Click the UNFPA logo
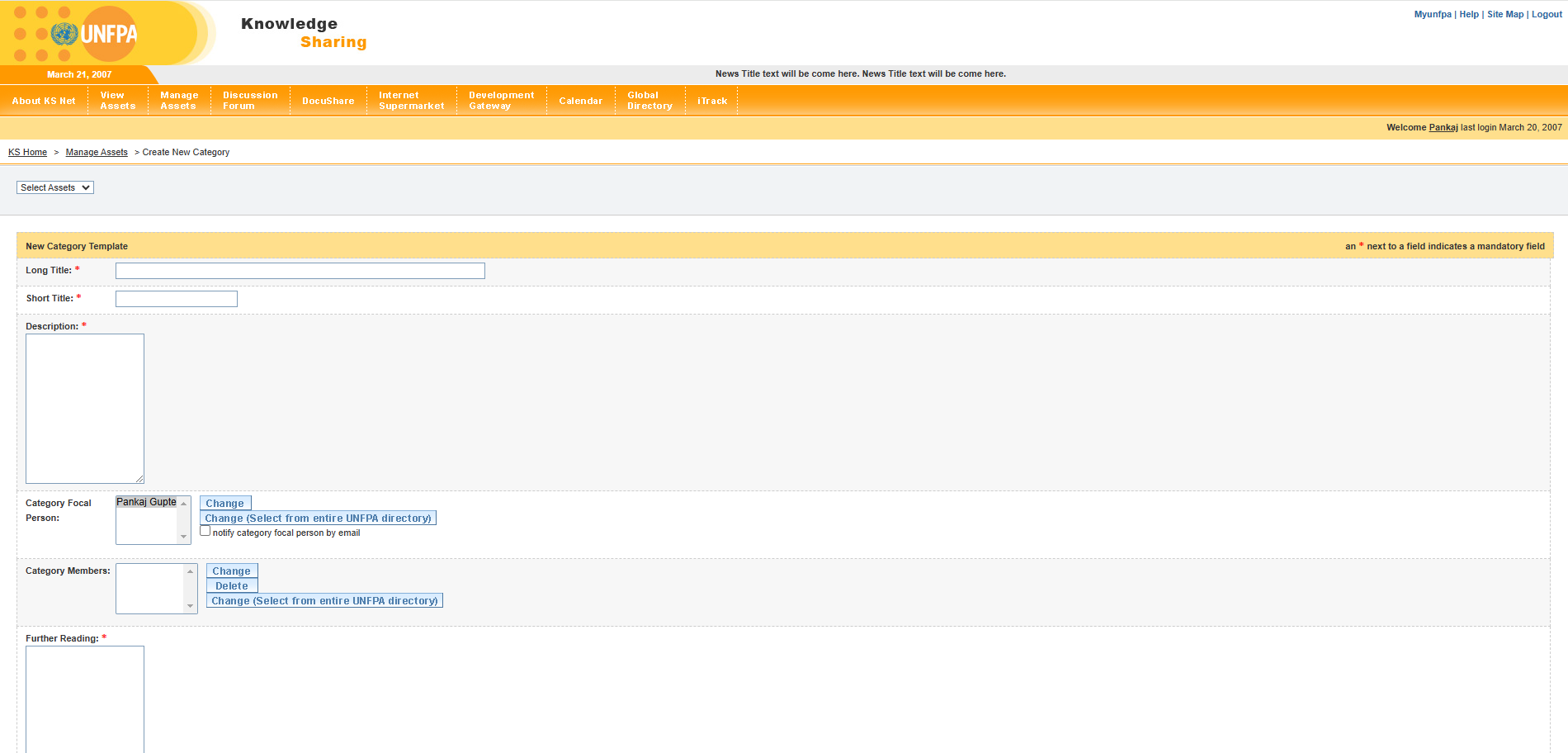1568x753 pixels. tap(94, 34)
